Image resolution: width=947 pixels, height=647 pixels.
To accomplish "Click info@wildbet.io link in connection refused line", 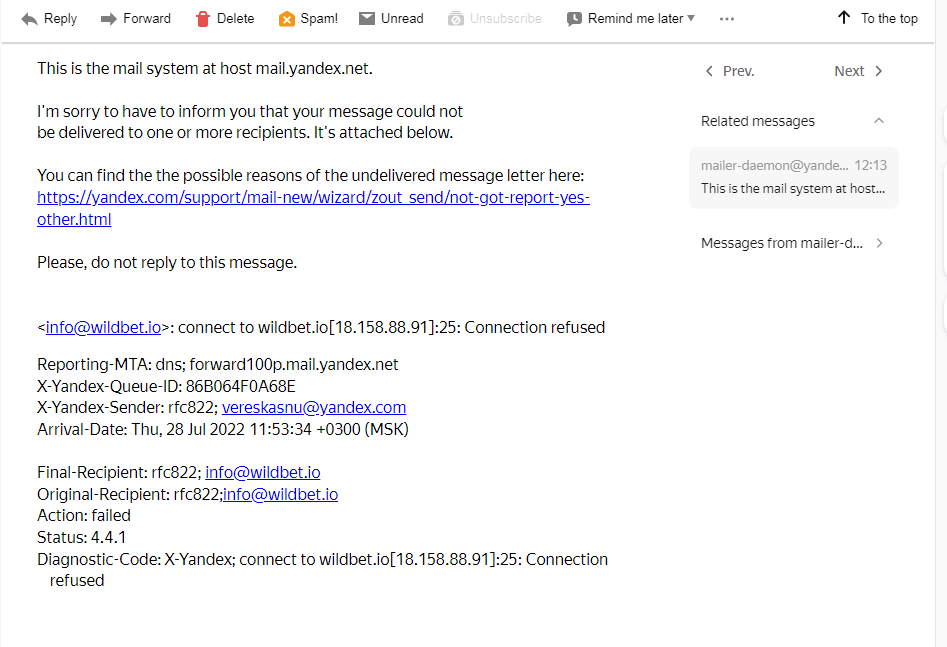I will coord(103,327).
